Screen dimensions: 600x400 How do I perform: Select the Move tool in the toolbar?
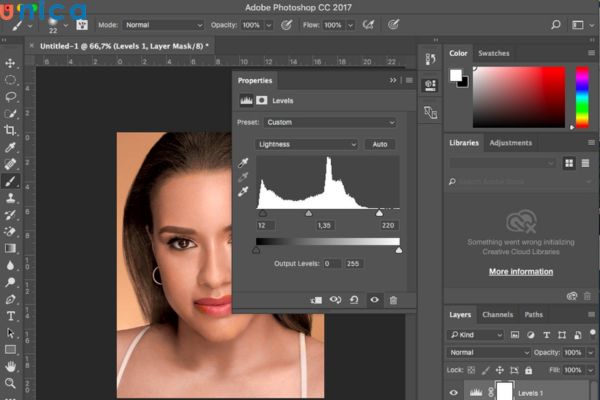11,62
